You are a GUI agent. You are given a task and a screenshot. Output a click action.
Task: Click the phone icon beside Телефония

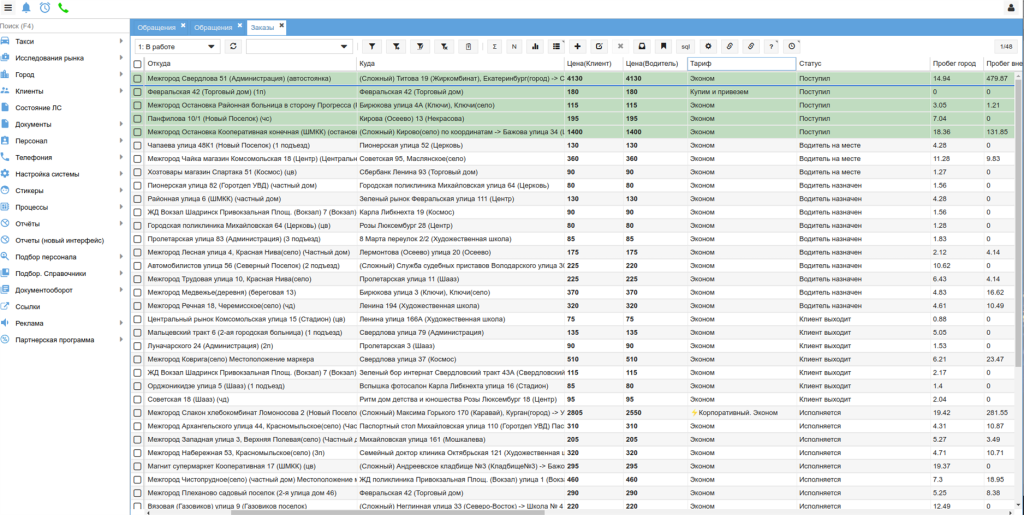5,157
